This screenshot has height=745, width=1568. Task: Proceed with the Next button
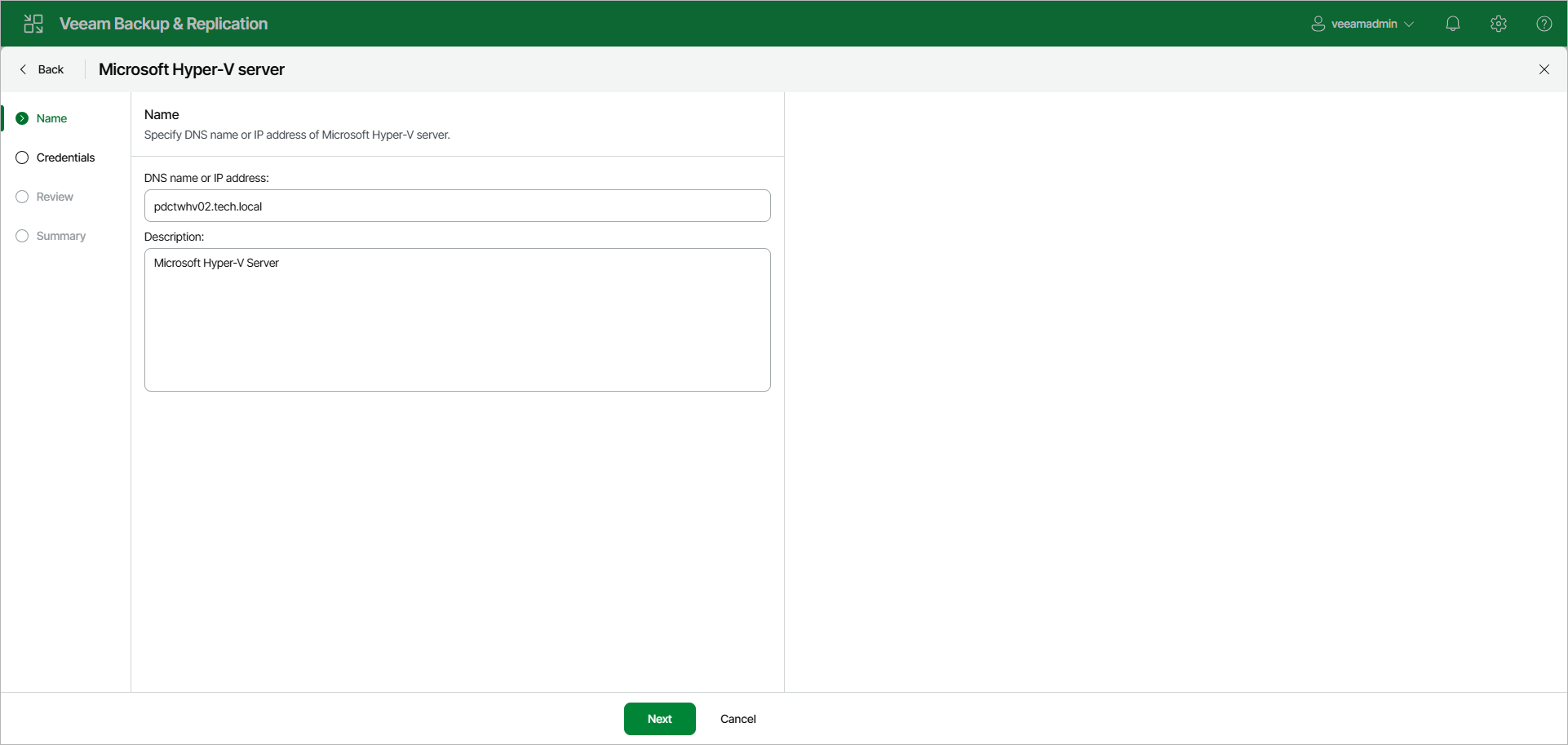click(x=660, y=719)
